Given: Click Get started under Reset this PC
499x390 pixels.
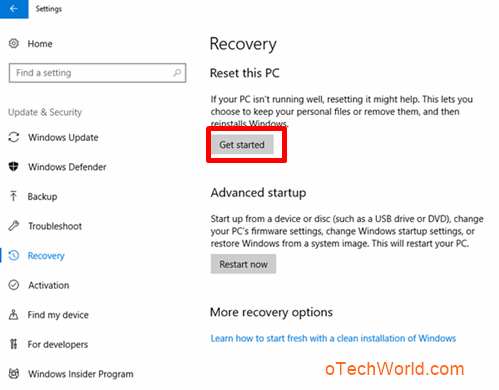Looking at the screenshot, I should point(242,145).
